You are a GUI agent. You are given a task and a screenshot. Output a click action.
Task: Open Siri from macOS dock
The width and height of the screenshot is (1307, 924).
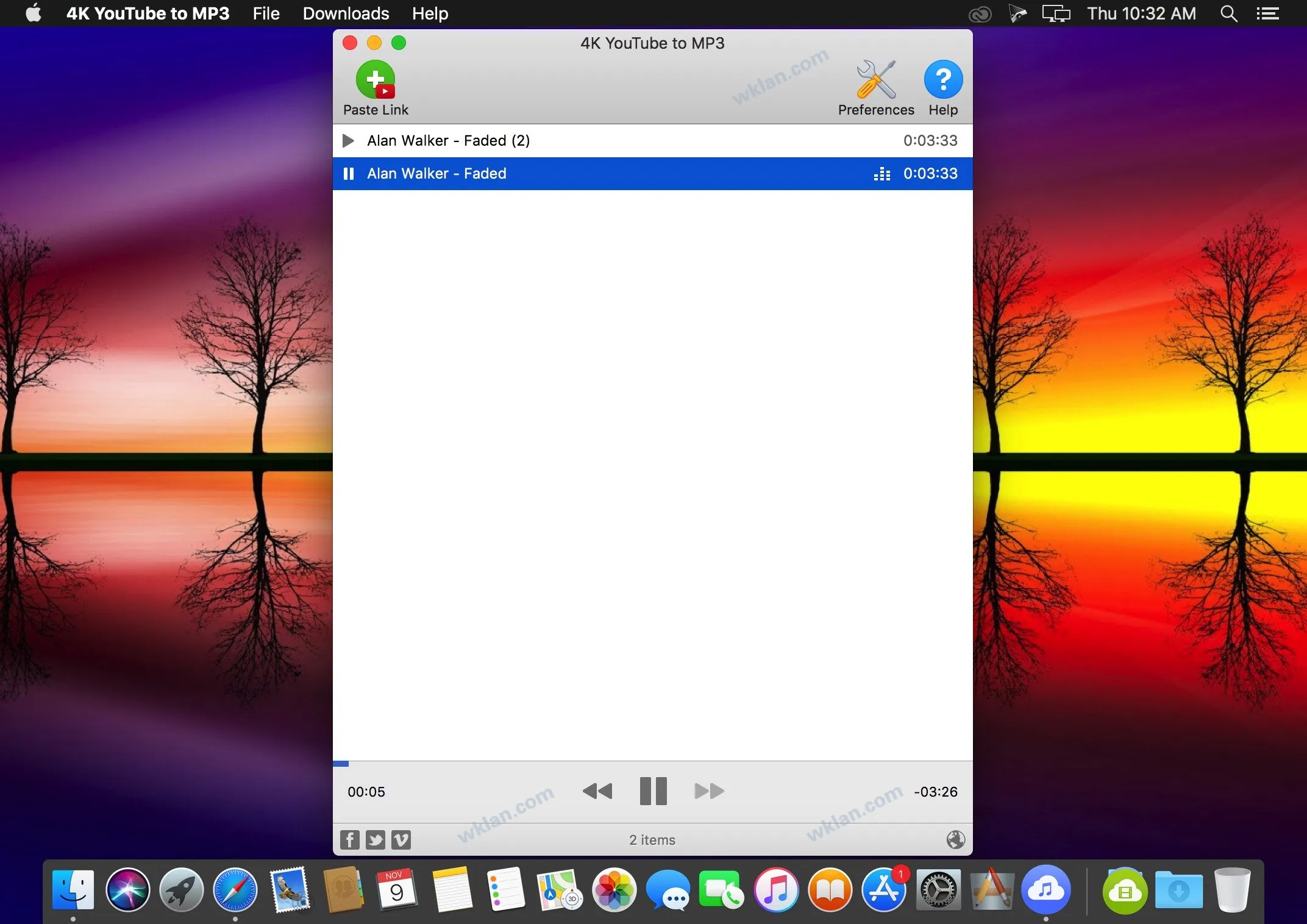click(x=128, y=889)
